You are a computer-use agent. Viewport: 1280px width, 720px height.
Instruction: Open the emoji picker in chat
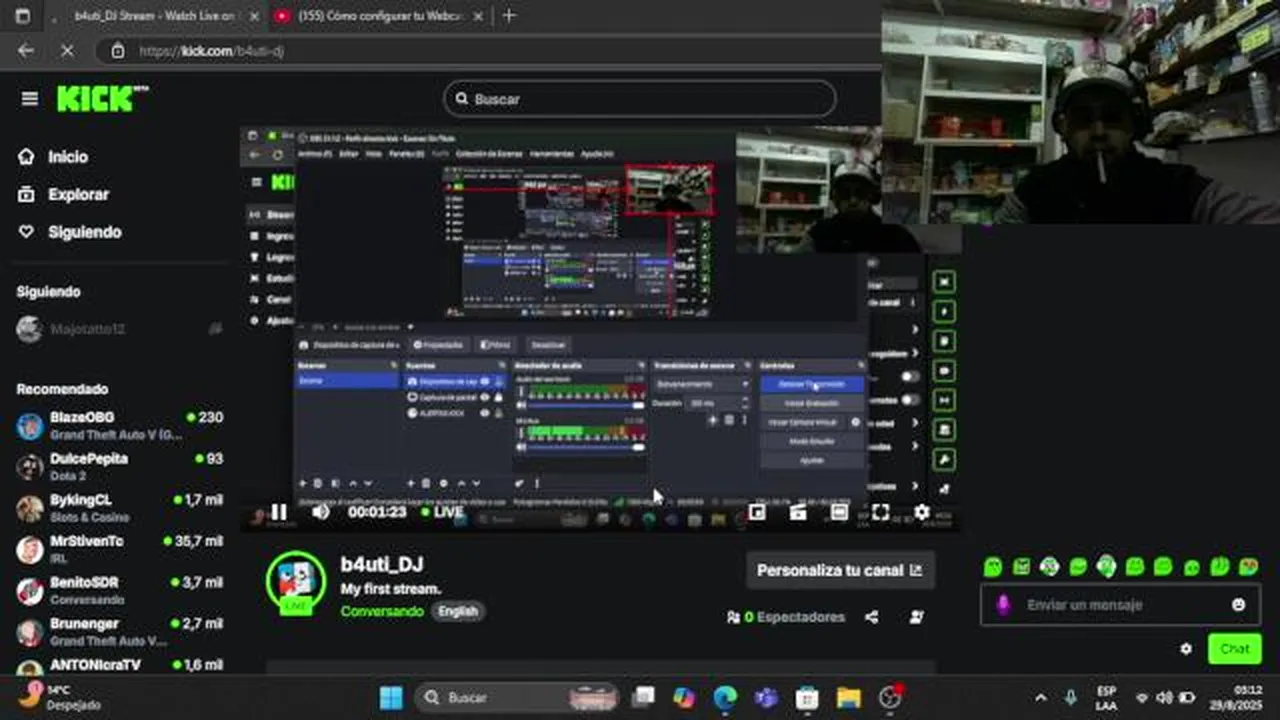(1239, 605)
